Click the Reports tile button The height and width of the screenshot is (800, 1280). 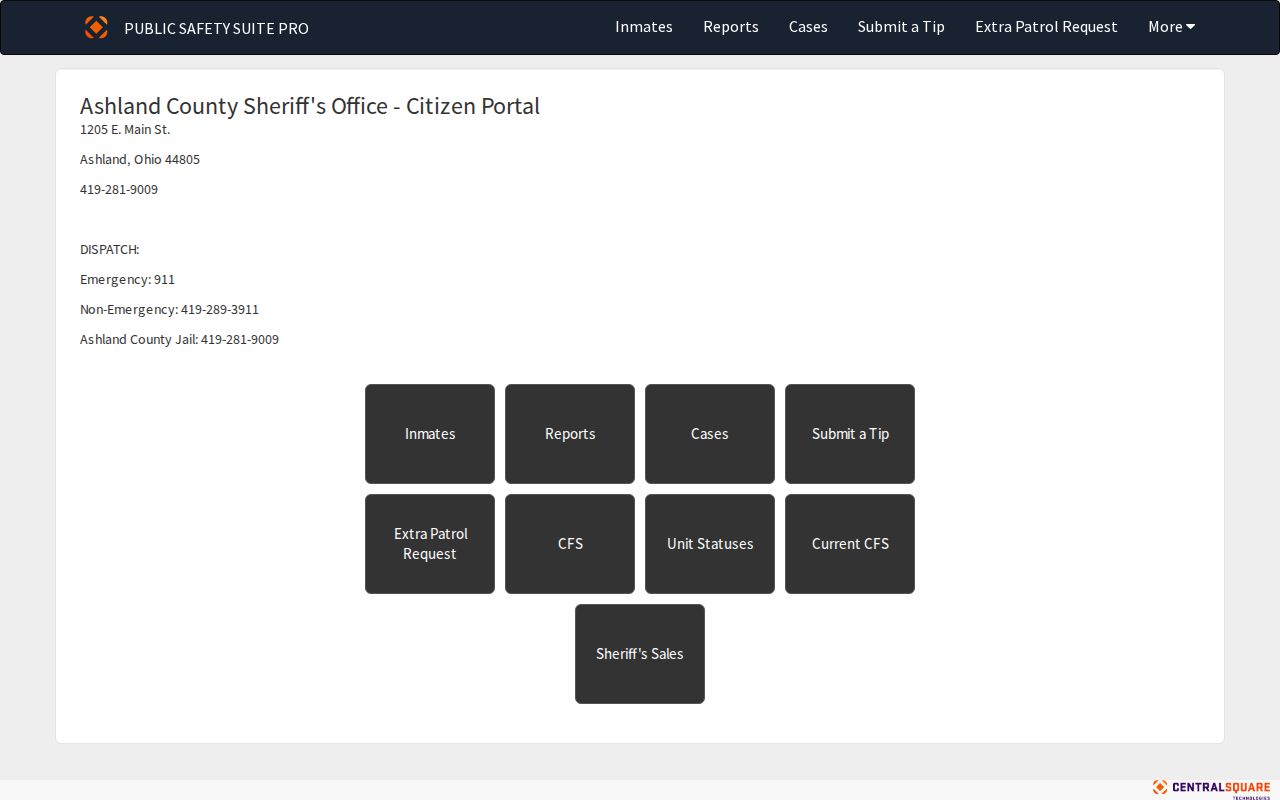570,434
